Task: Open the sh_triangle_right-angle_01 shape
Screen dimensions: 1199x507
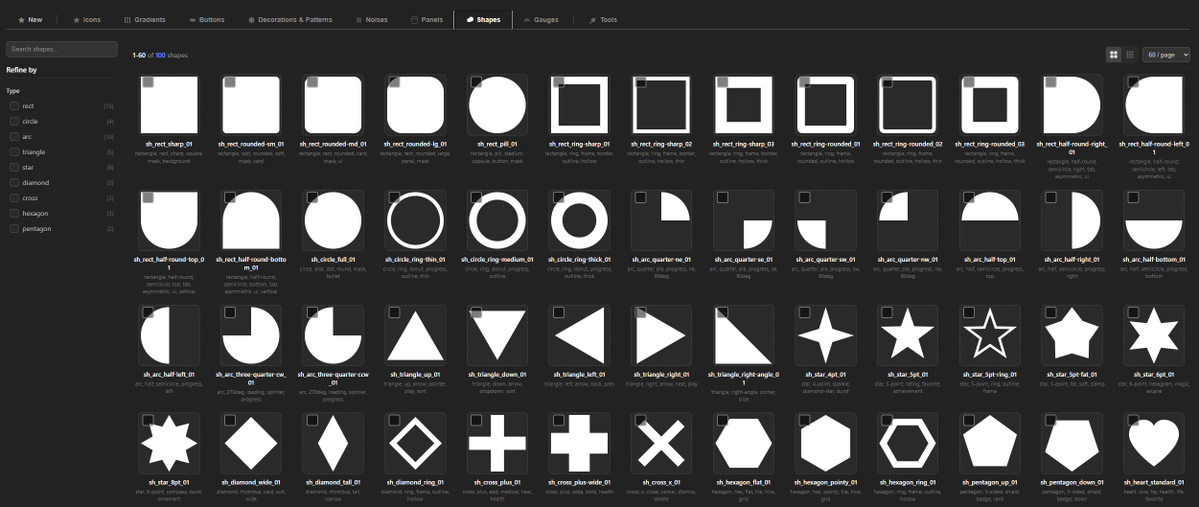Action: pos(743,335)
